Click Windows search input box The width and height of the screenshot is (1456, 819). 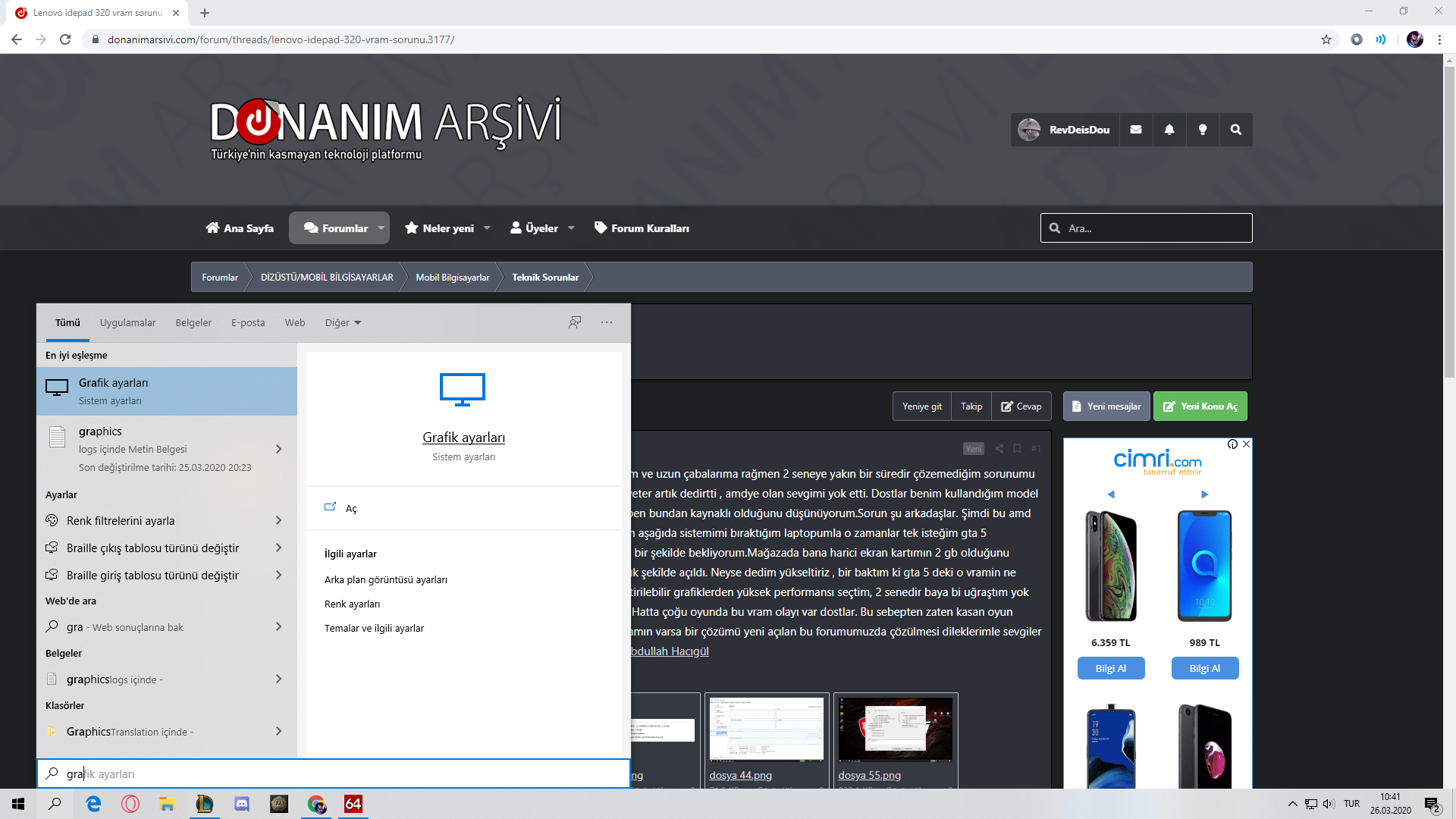(334, 773)
